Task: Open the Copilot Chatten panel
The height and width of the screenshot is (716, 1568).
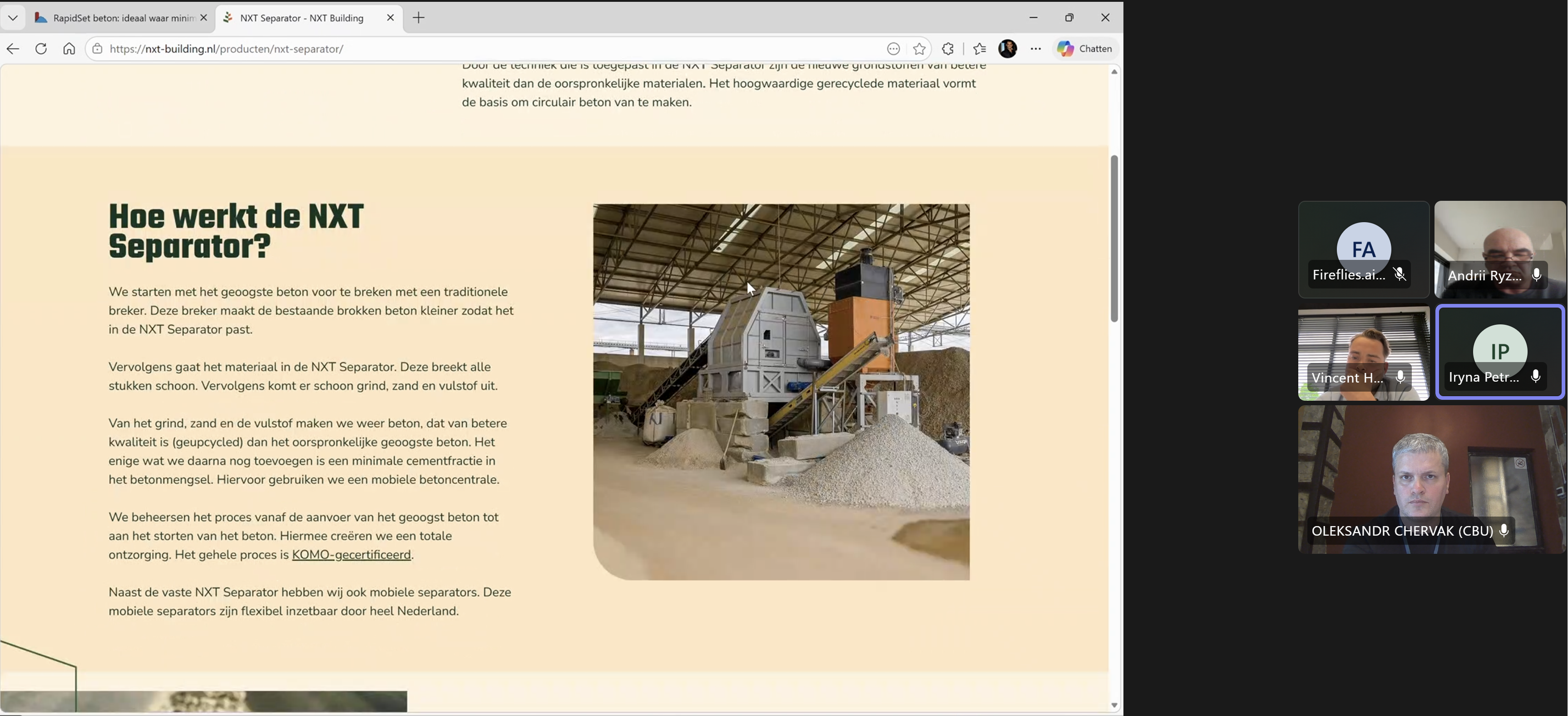Action: (1085, 49)
